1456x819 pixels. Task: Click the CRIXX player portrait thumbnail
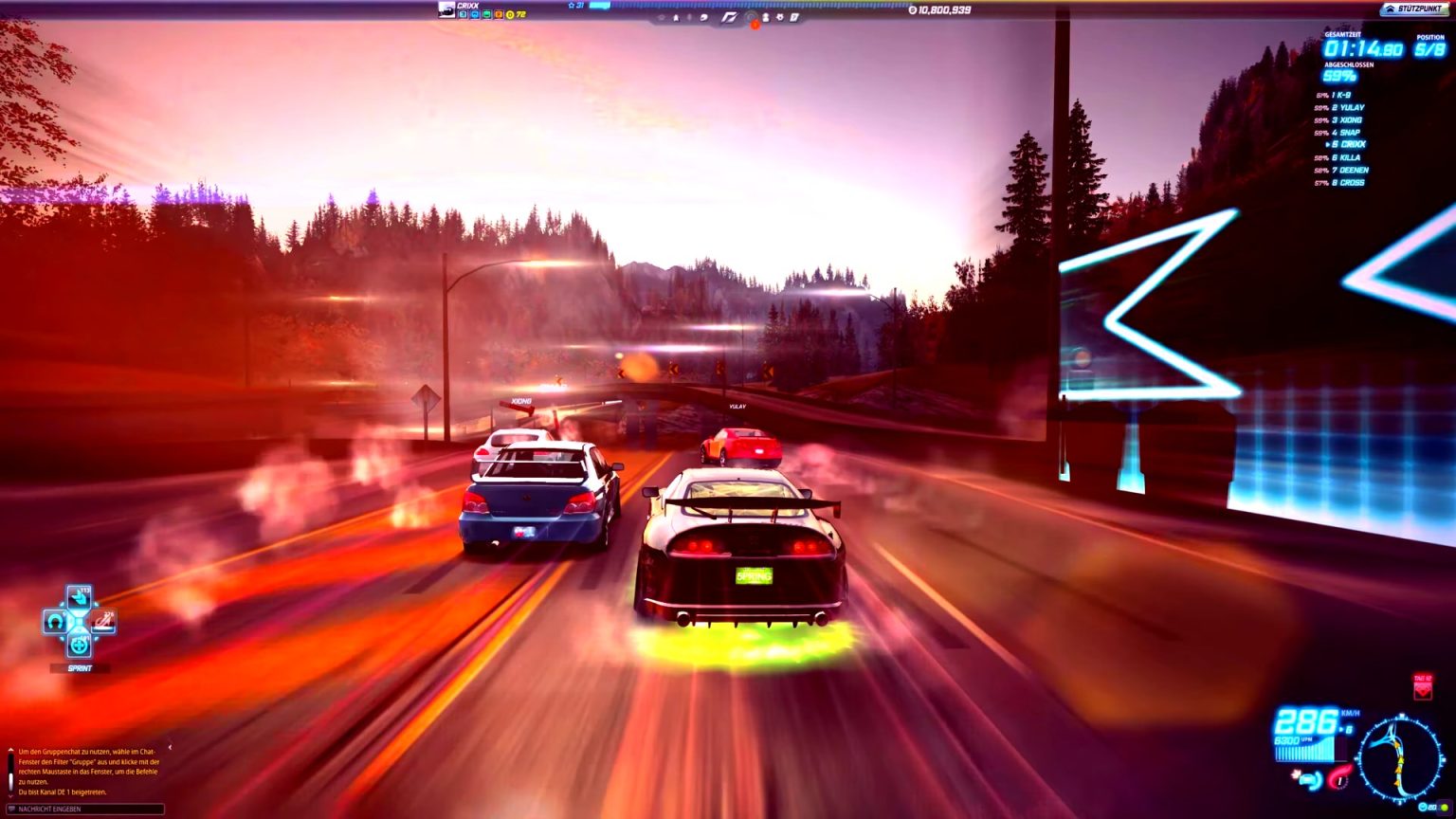tap(446, 11)
